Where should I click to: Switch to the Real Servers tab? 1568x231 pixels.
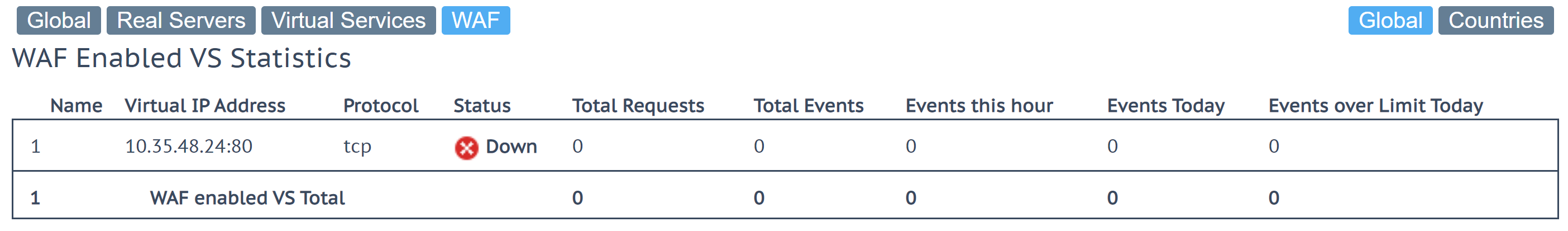click(181, 20)
